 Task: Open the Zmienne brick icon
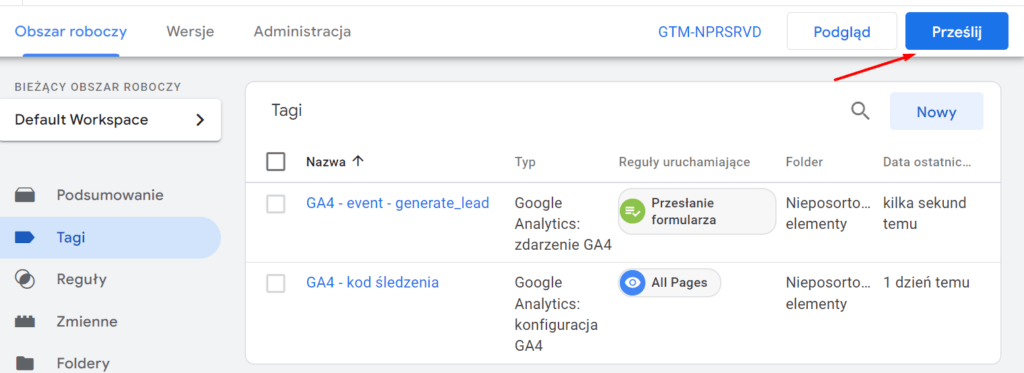click(x=25, y=321)
